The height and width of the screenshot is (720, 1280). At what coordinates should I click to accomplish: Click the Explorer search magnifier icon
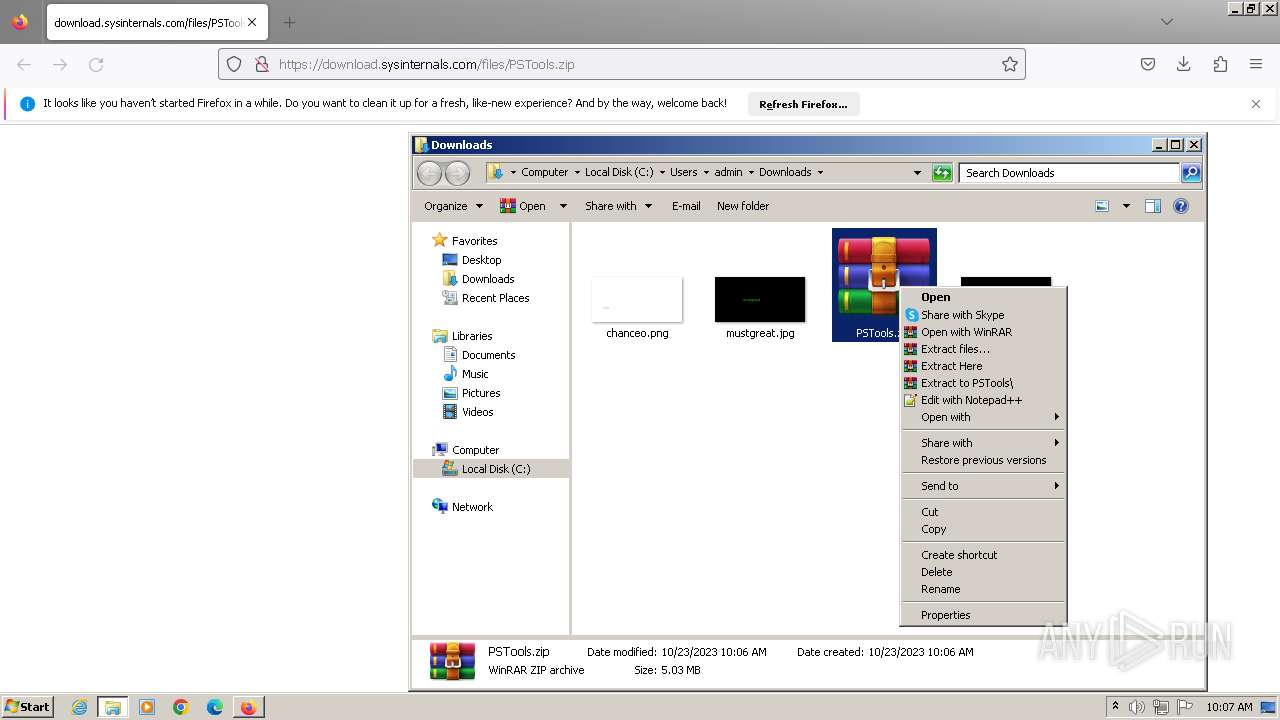tap(1190, 173)
